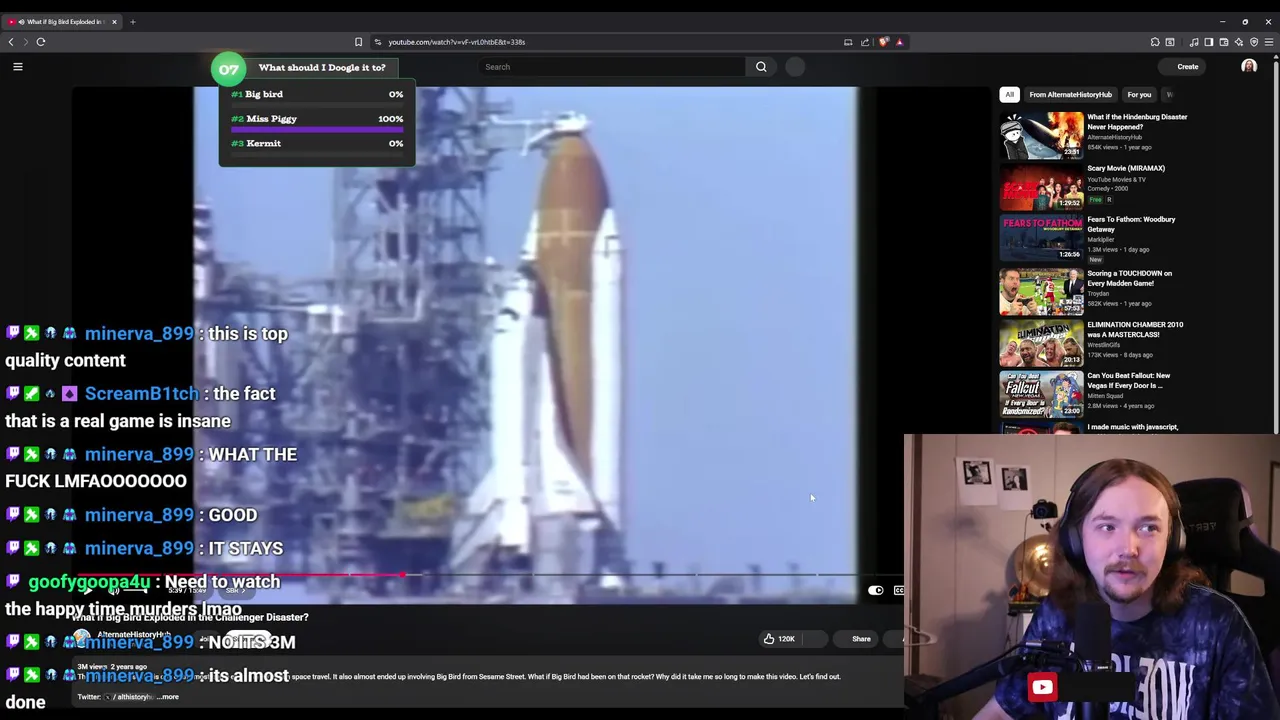Open the music note playlist icon in toolbar
Viewport: 1280px width, 720px height.
[x=1194, y=42]
